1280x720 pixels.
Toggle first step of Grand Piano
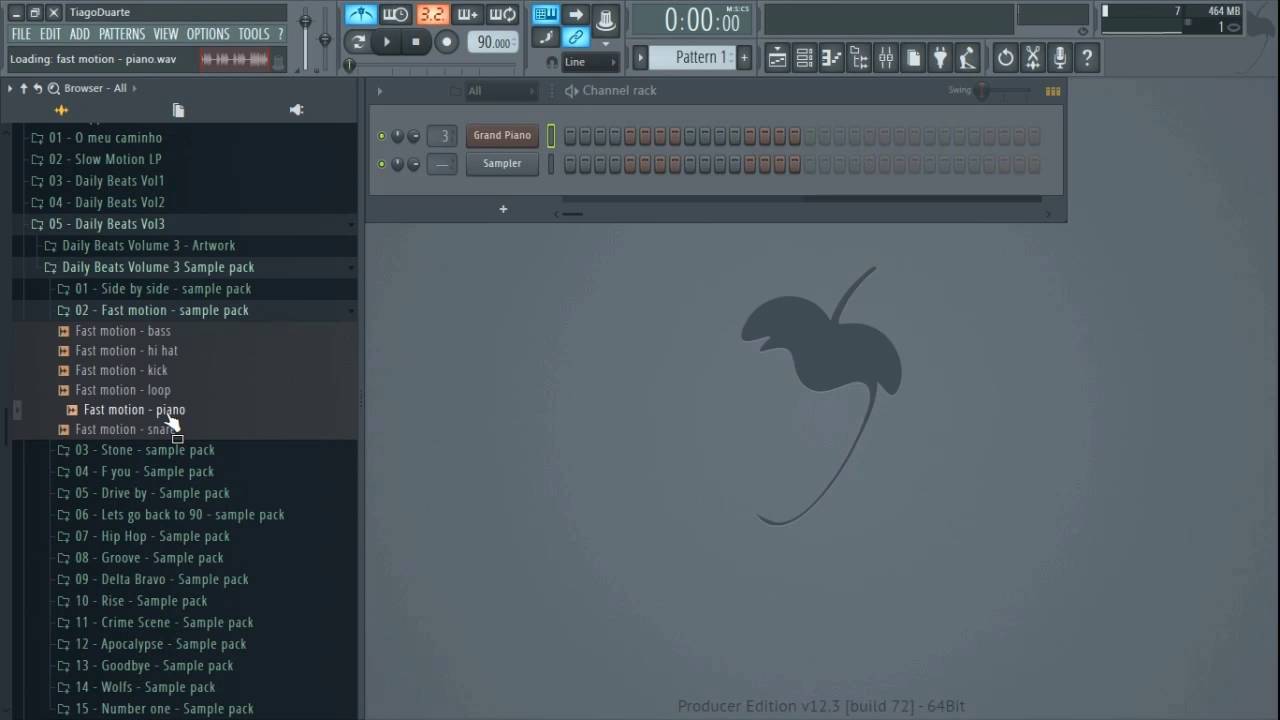(570, 136)
